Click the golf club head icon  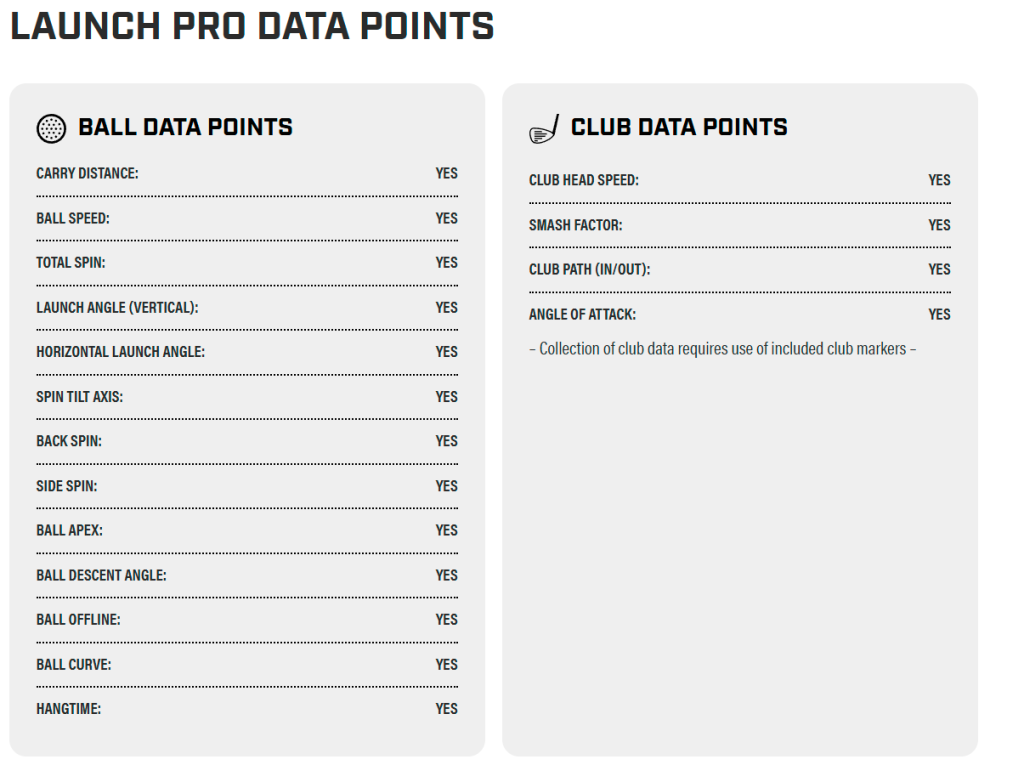pyautogui.click(x=544, y=129)
